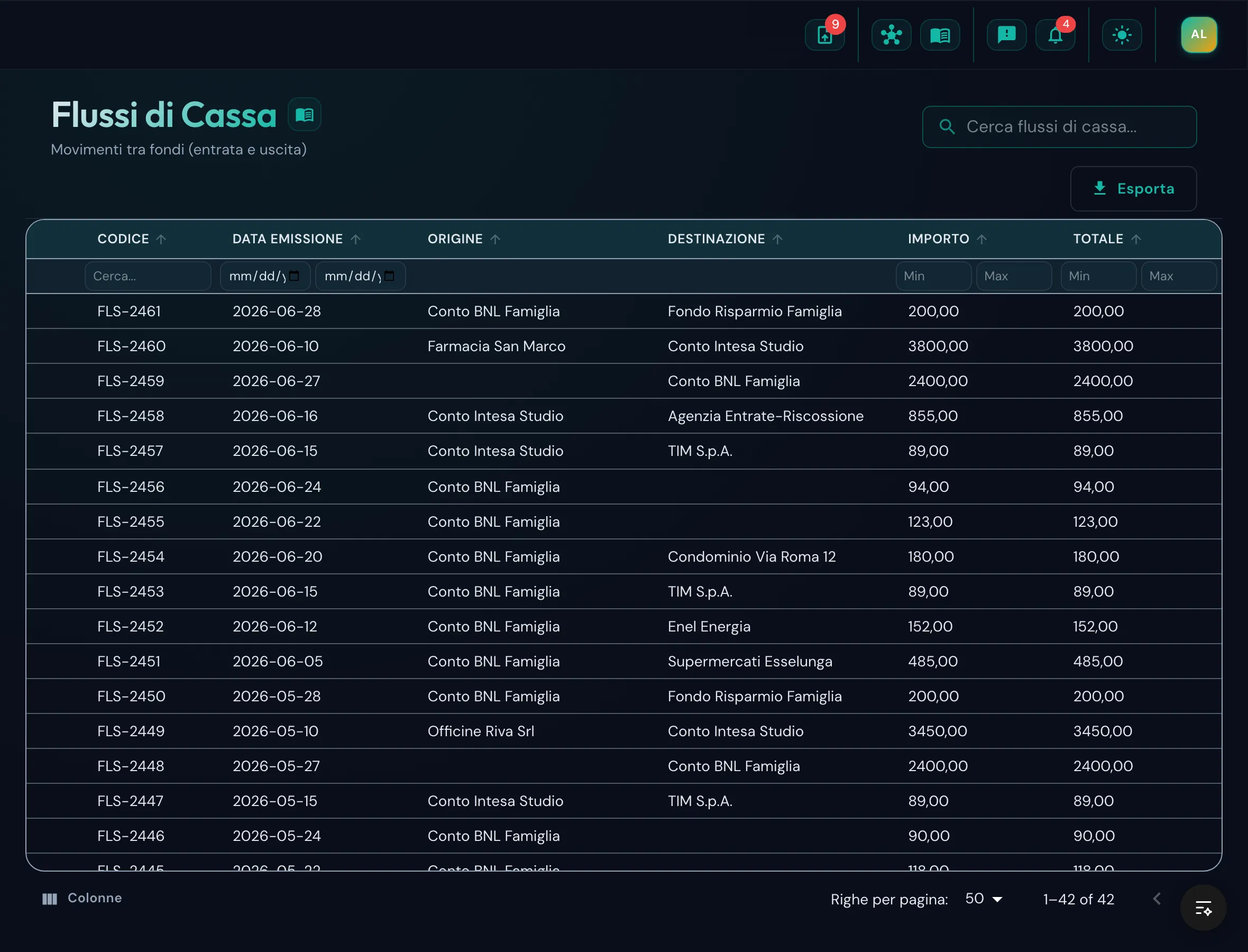Click the TOTALE Min filter field
Screen dimensions: 1248x952
[1098, 276]
